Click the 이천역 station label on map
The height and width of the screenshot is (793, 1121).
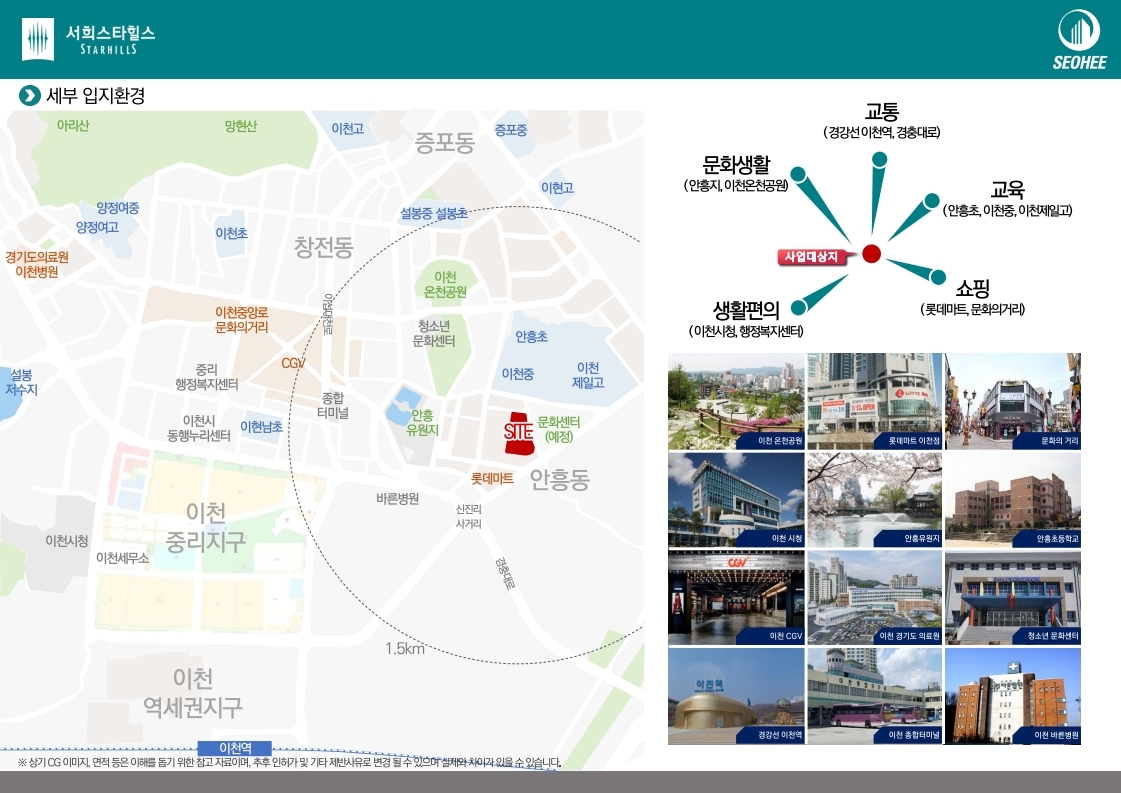235,748
